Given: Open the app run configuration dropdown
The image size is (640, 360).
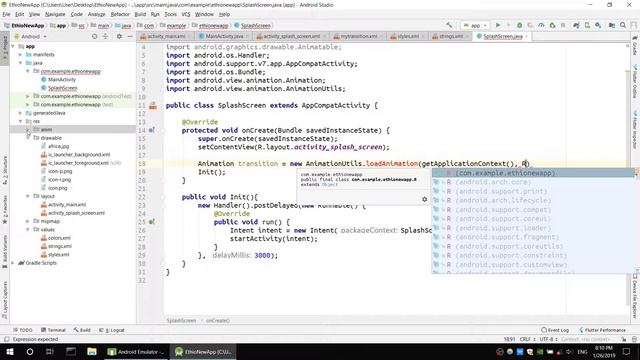Looking at the screenshot, I should [476, 25].
